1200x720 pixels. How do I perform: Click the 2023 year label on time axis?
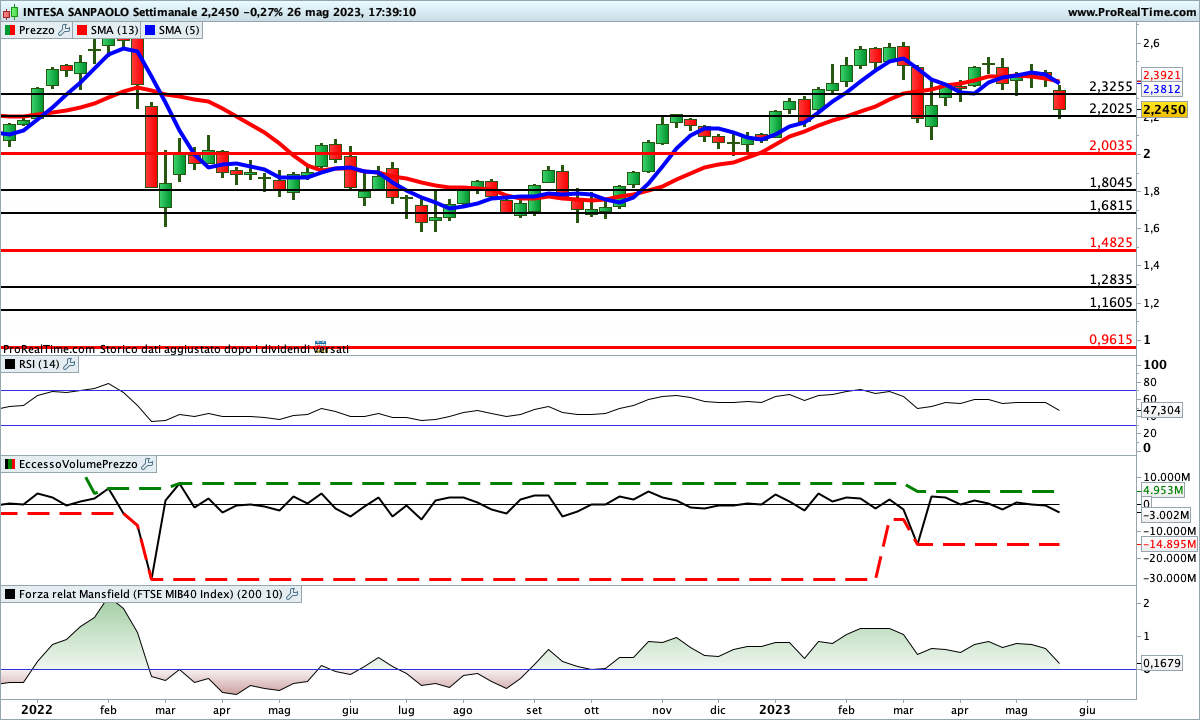tap(774, 709)
